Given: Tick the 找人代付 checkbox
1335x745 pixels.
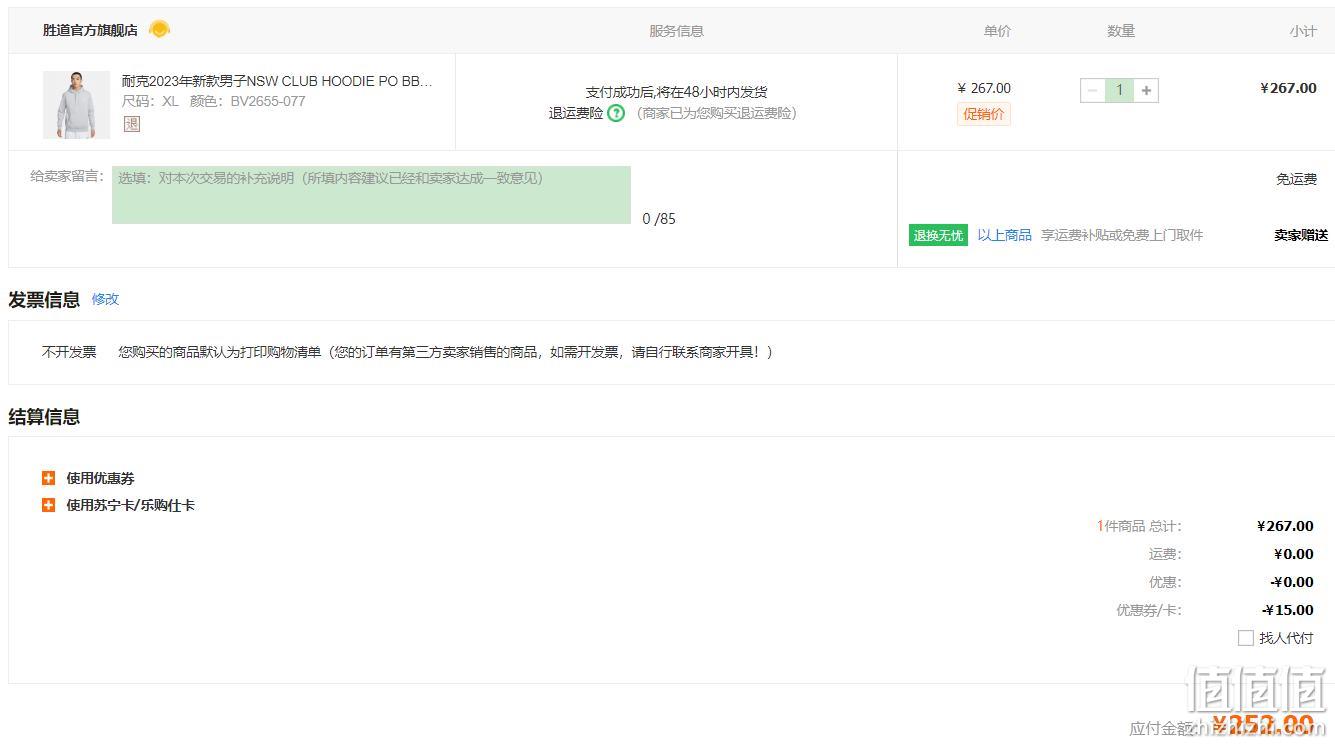Looking at the screenshot, I should tap(1246, 638).
